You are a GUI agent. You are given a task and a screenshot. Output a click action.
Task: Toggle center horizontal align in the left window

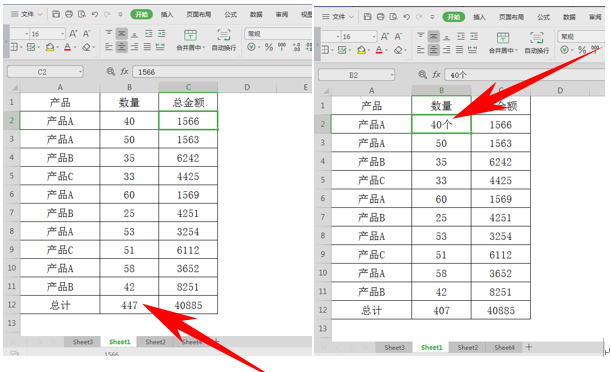(x=122, y=47)
